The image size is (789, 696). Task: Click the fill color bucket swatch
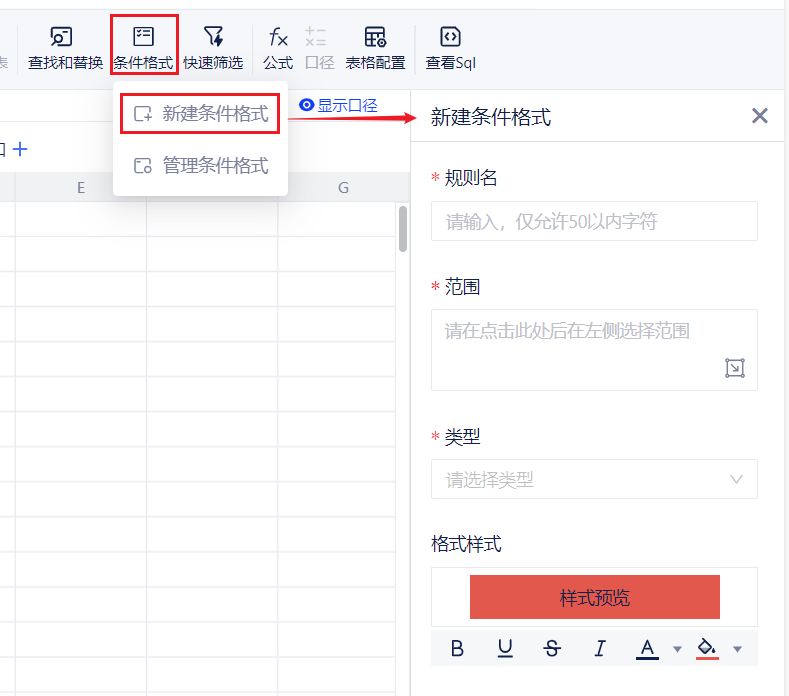pyautogui.click(x=707, y=649)
